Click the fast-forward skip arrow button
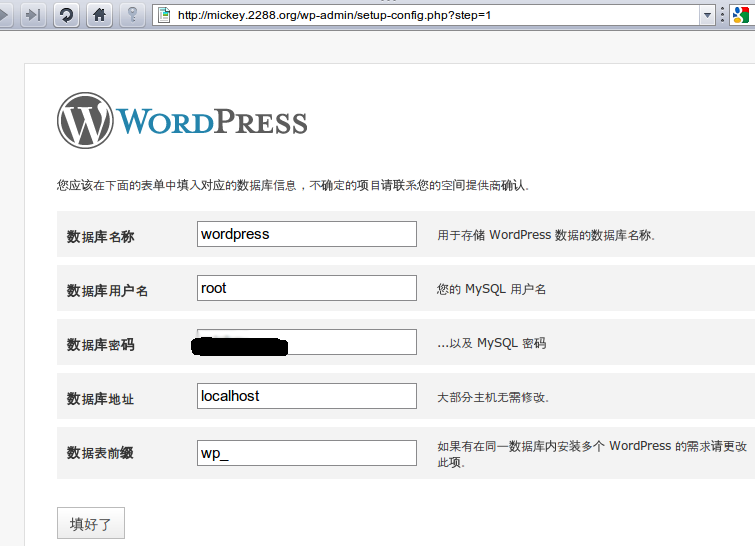 pyautogui.click(x=33, y=15)
